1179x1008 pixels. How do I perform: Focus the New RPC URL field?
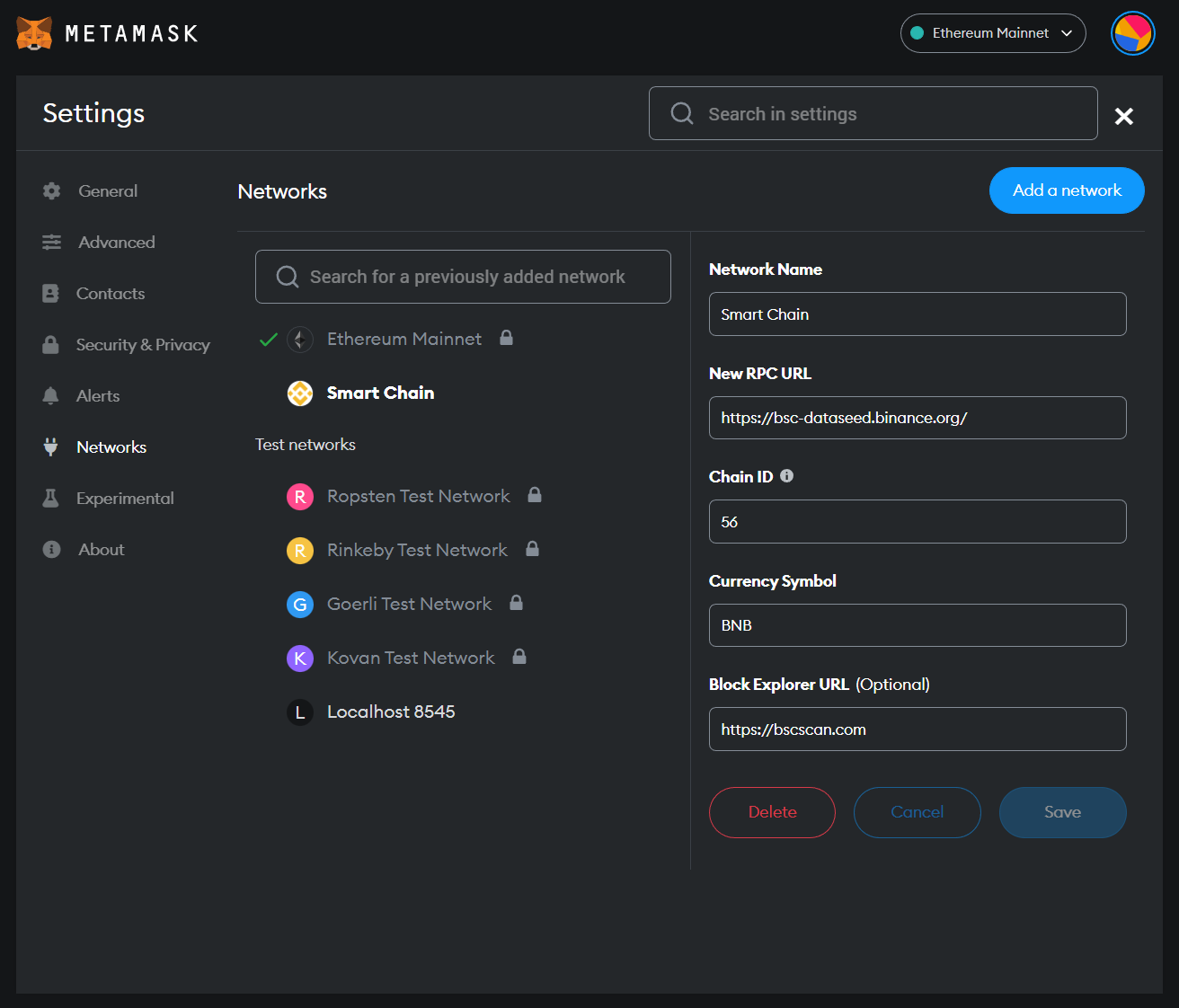917,418
